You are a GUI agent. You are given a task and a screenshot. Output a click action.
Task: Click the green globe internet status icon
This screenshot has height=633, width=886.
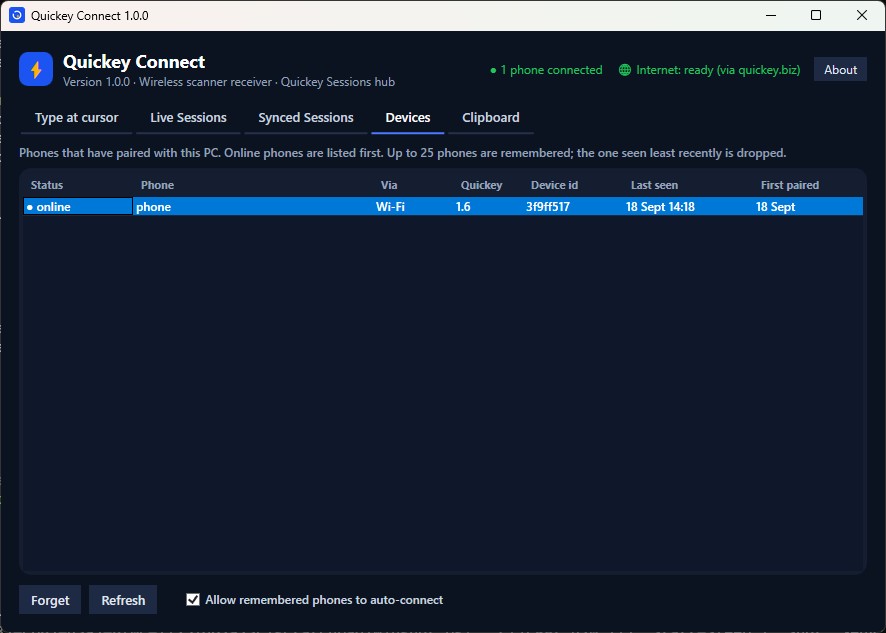624,70
